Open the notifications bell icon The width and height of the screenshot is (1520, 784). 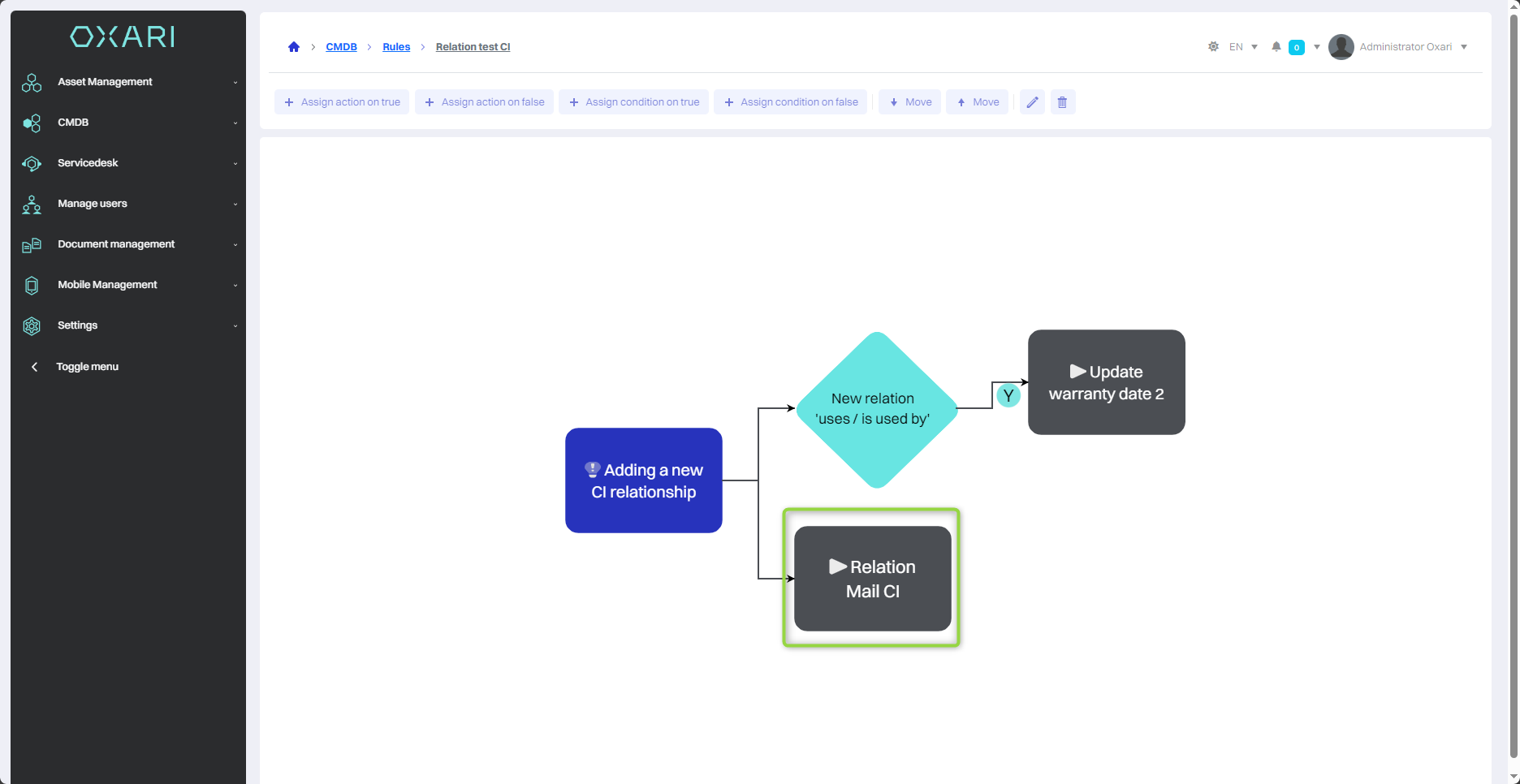tap(1276, 47)
